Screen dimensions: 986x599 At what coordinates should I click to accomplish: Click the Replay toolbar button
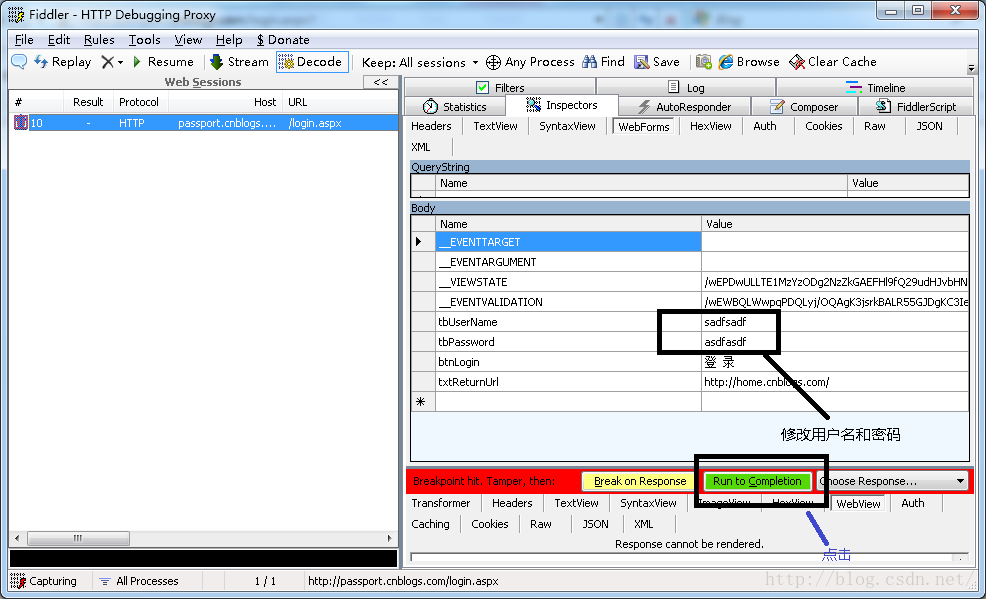(x=62, y=62)
